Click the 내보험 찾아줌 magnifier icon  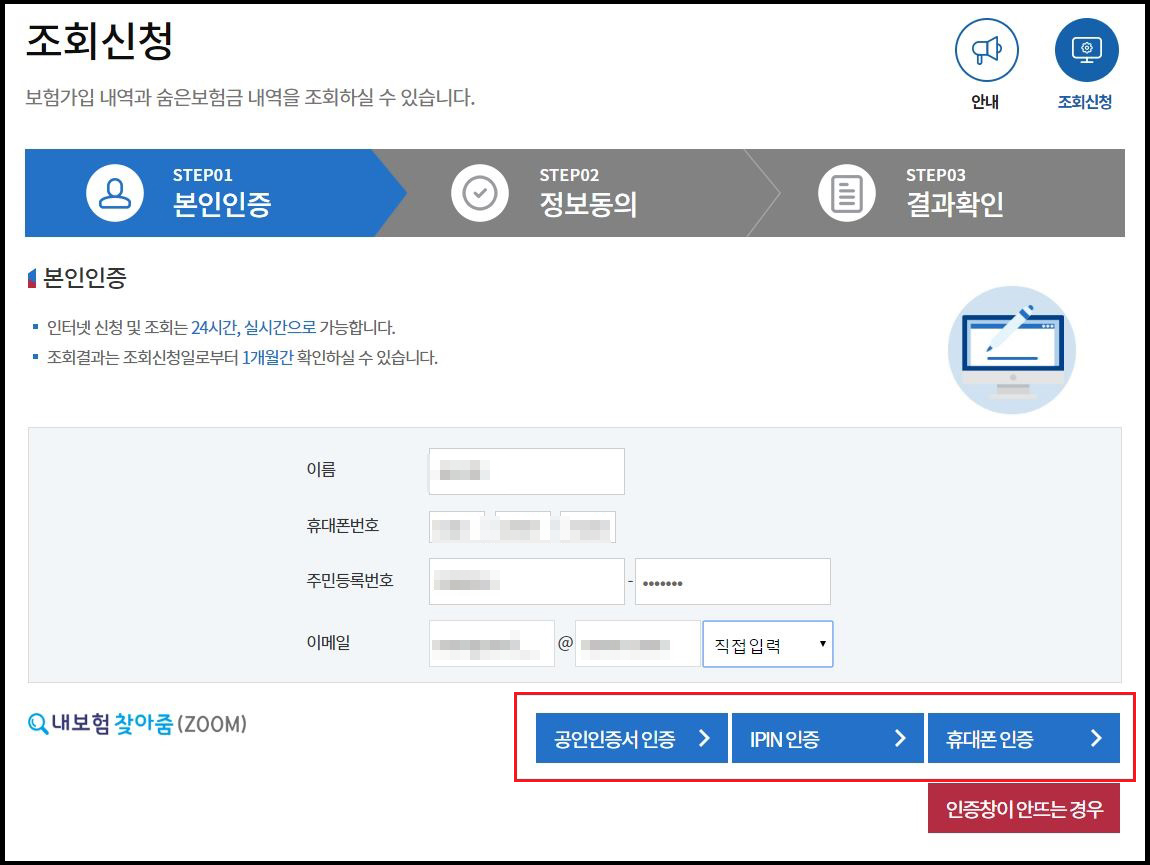pos(37,724)
